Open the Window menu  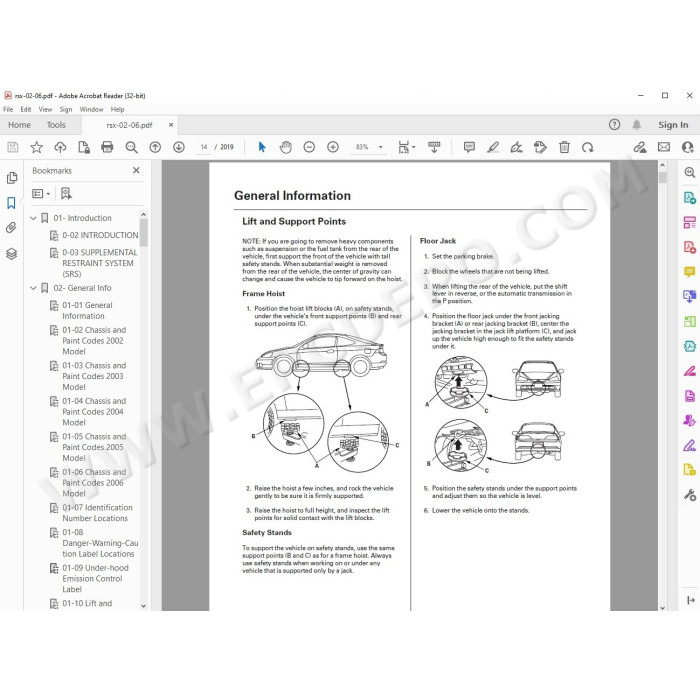coord(91,109)
